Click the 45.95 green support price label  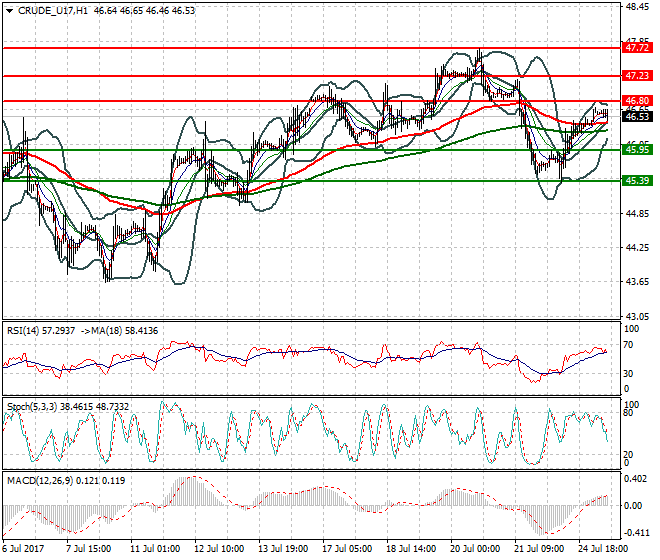click(637, 149)
